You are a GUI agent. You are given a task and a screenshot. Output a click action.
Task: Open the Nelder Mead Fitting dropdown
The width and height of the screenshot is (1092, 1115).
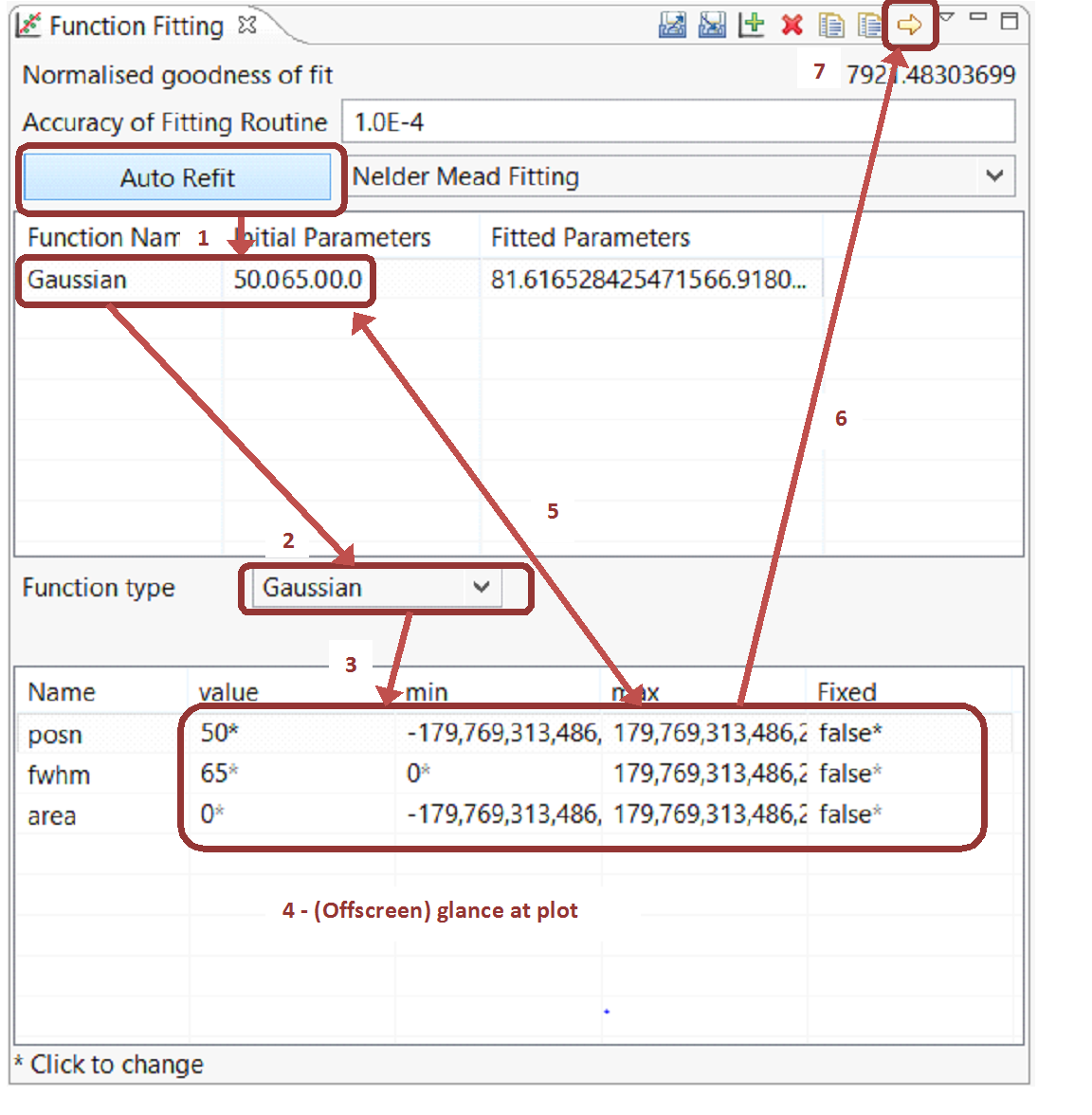tap(994, 176)
